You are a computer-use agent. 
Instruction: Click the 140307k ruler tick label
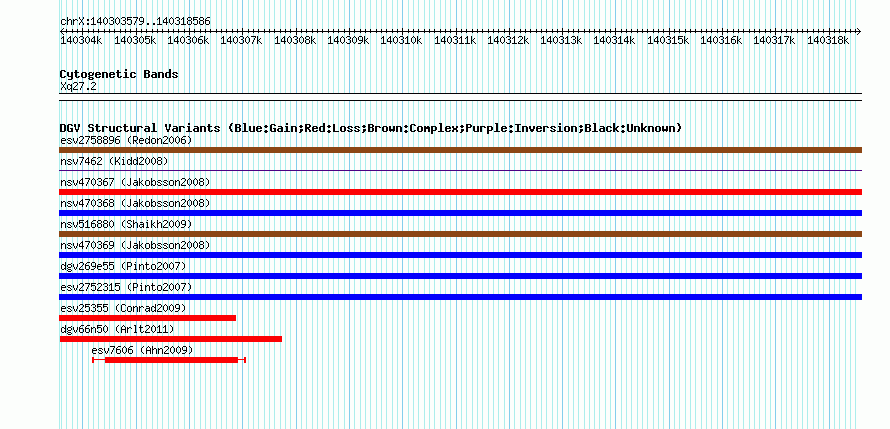[x=241, y=40]
